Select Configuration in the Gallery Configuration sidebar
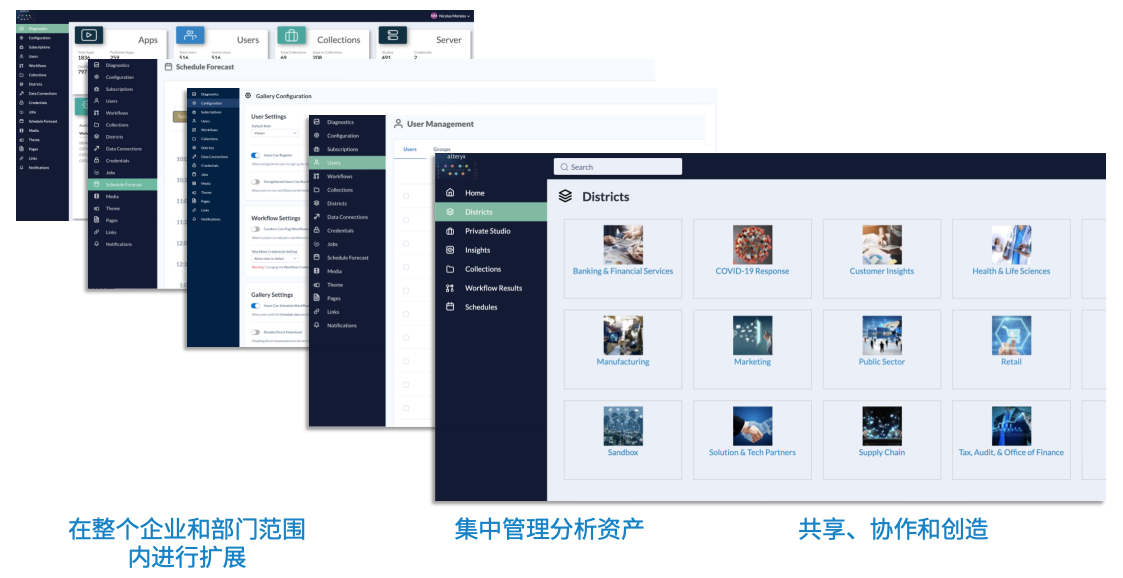Image resolution: width=1123 pixels, height=578 pixels. click(x=213, y=103)
